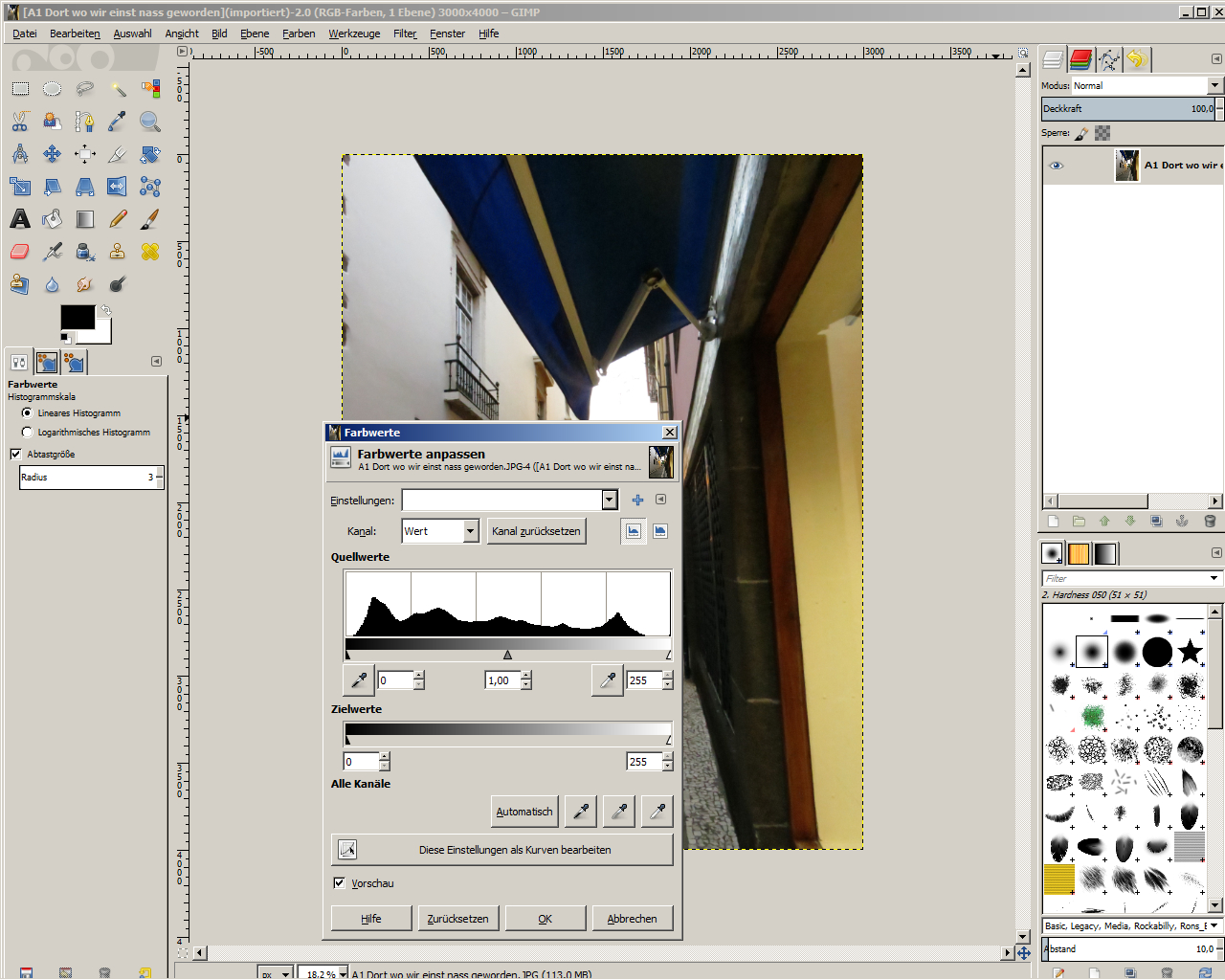This screenshot has height=980, width=1225.
Task: Pick white point eyedropper under Quellwerte
Action: click(x=608, y=680)
